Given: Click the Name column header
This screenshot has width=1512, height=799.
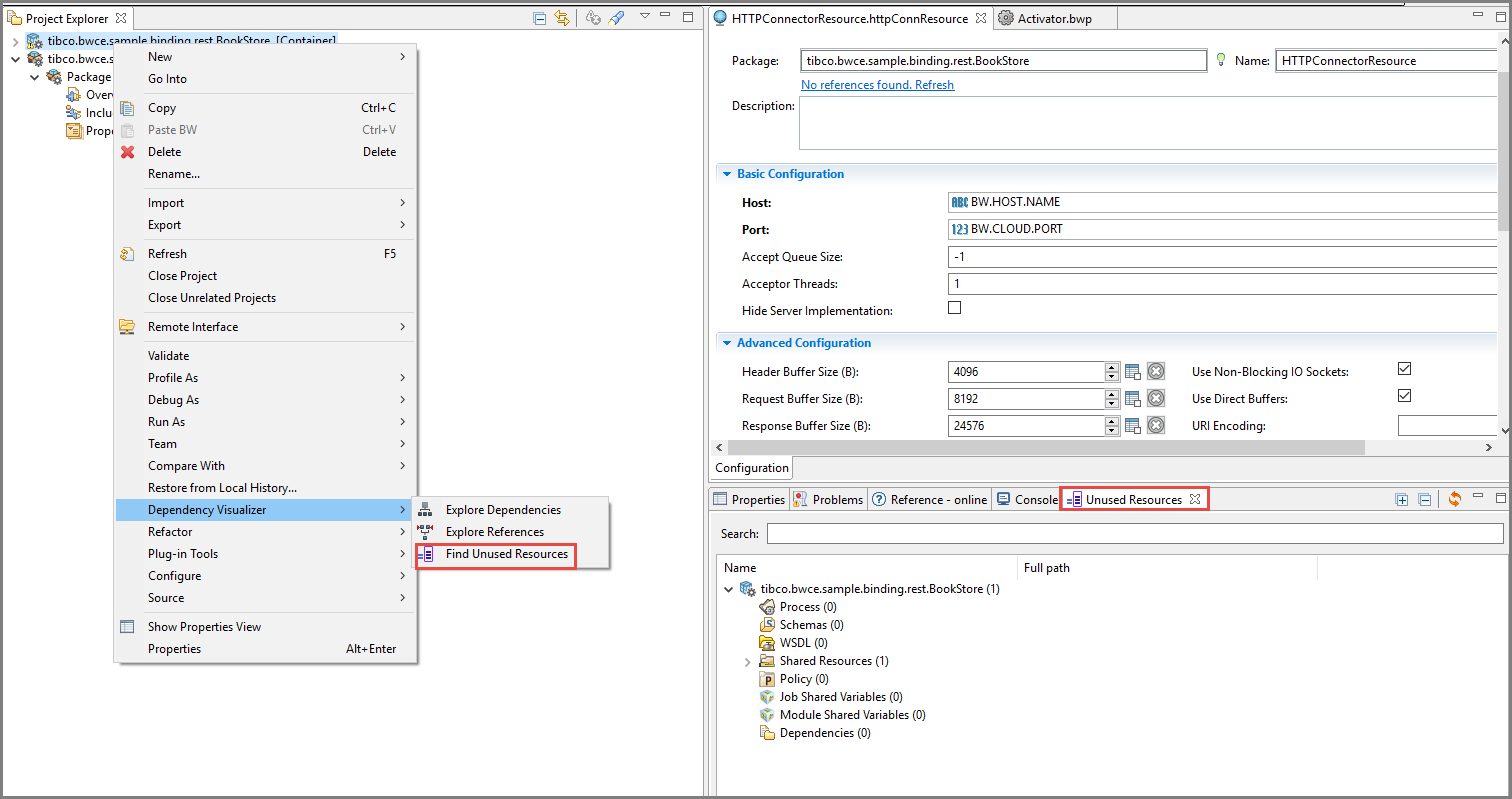Looking at the screenshot, I should coord(867,568).
